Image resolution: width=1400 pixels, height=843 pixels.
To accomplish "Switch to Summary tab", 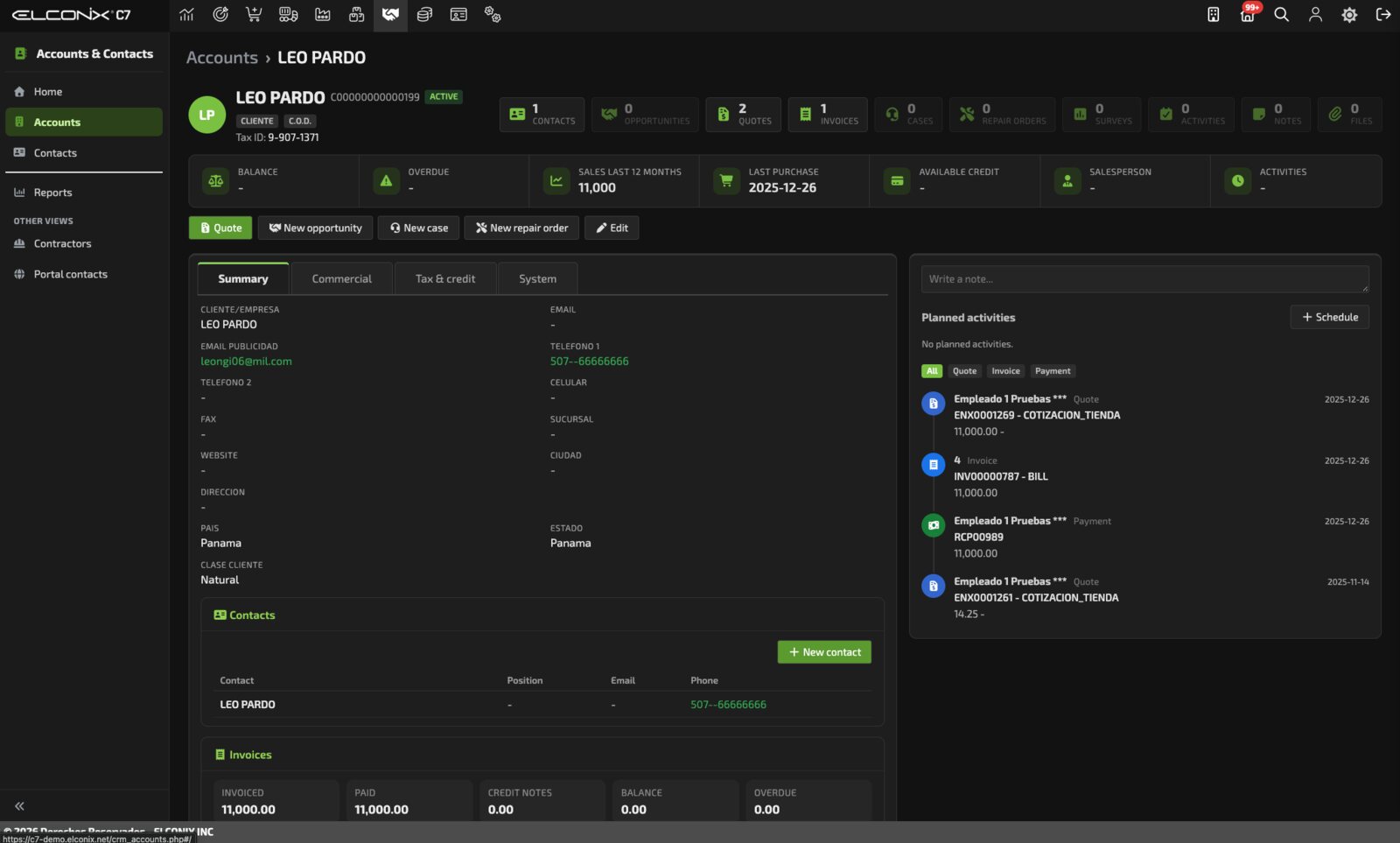I will click(x=243, y=279).
